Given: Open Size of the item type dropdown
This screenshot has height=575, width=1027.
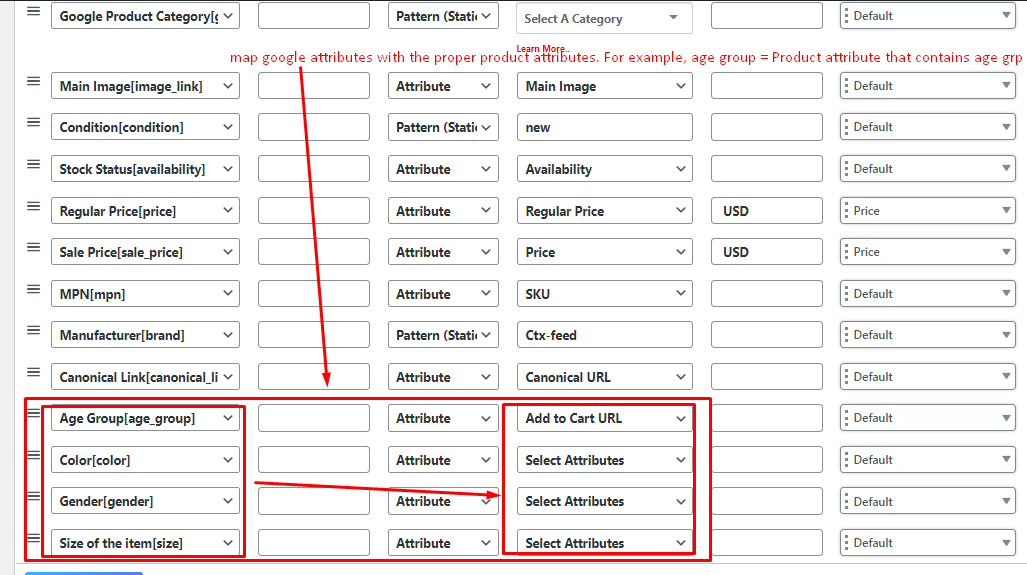Looking at the screenshot, I should point(443,543).
